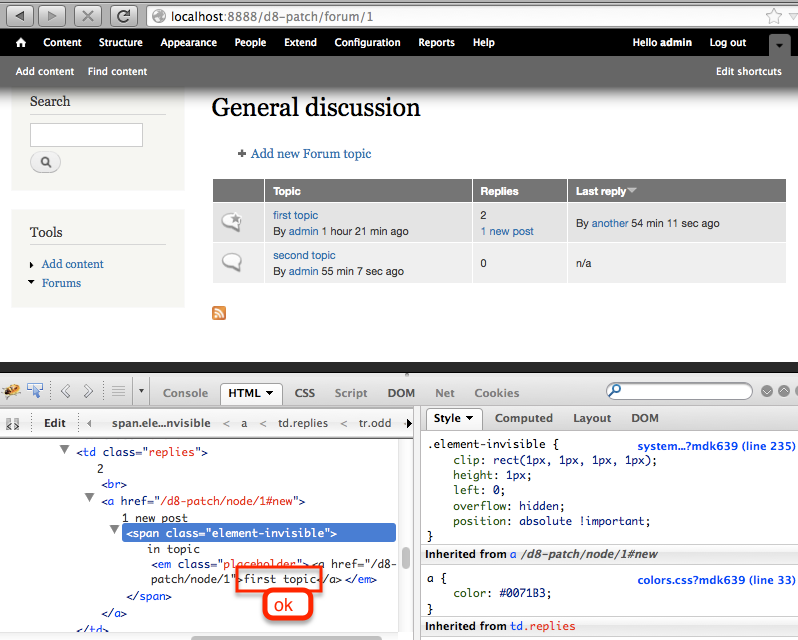
Task: Open the People admin menu
Action: tap(250, 43)
